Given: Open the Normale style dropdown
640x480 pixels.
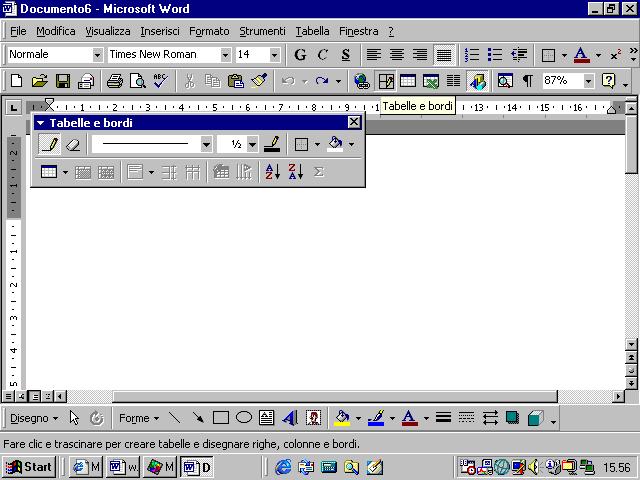Looking at the screenshot, I should pos(97,55).
